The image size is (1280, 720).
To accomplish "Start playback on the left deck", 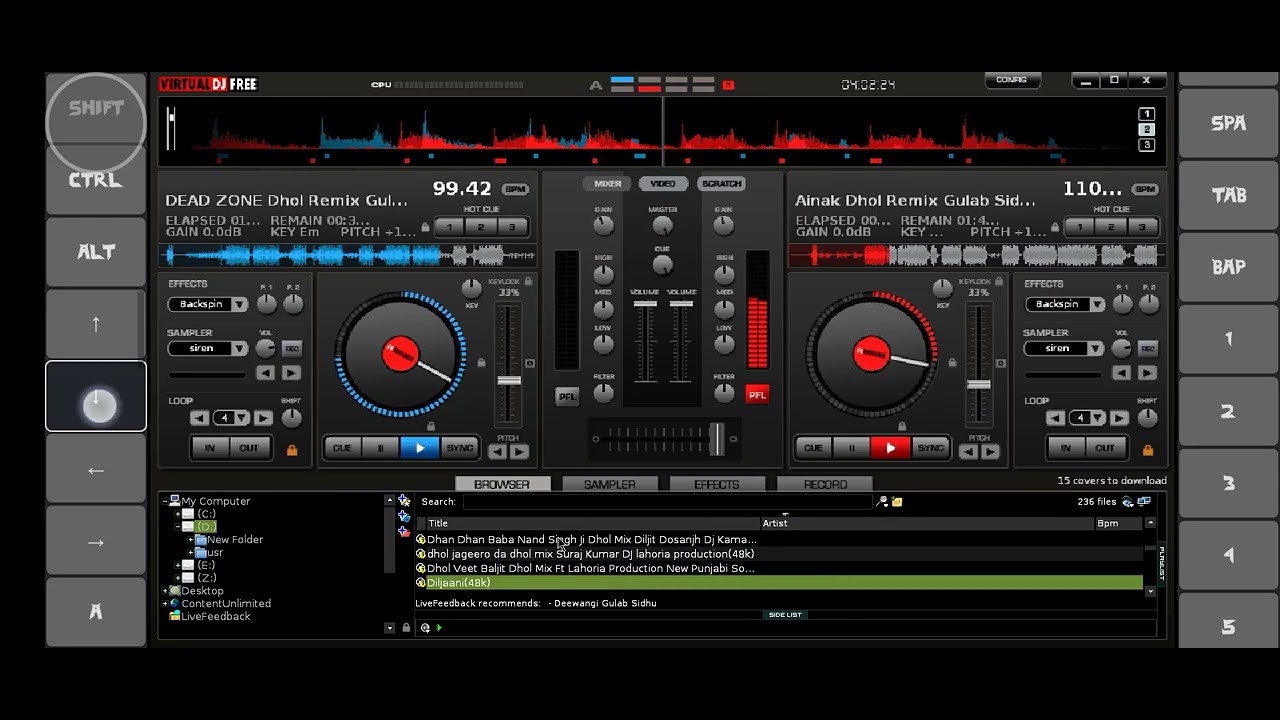I will (420, 448).
